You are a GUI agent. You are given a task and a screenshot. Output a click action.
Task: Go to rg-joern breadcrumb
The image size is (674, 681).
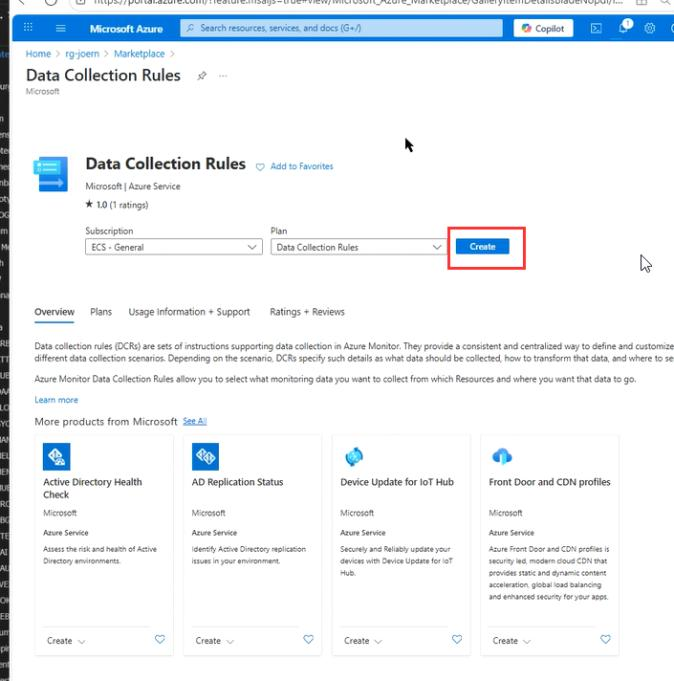pos(82,54)
